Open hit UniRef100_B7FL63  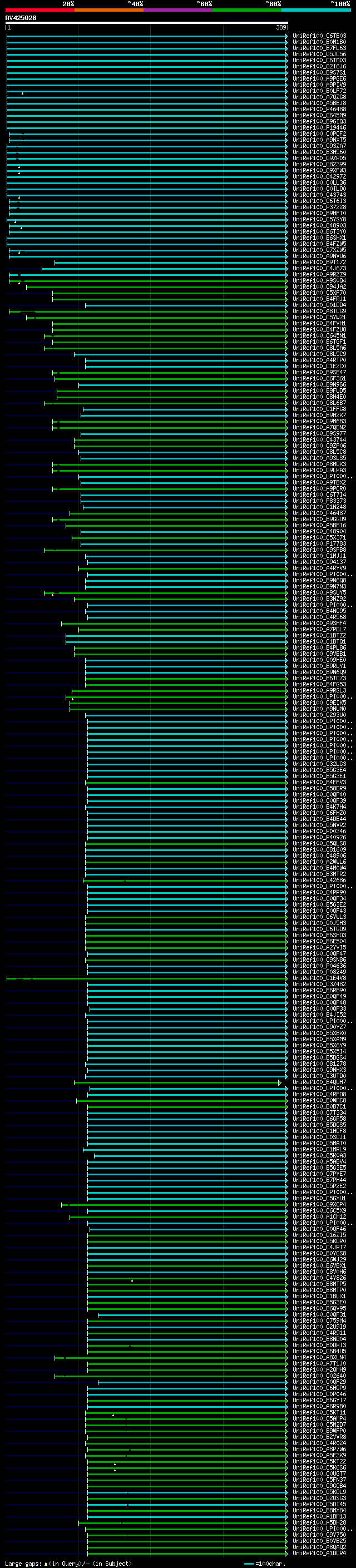[x=319, y=48]
